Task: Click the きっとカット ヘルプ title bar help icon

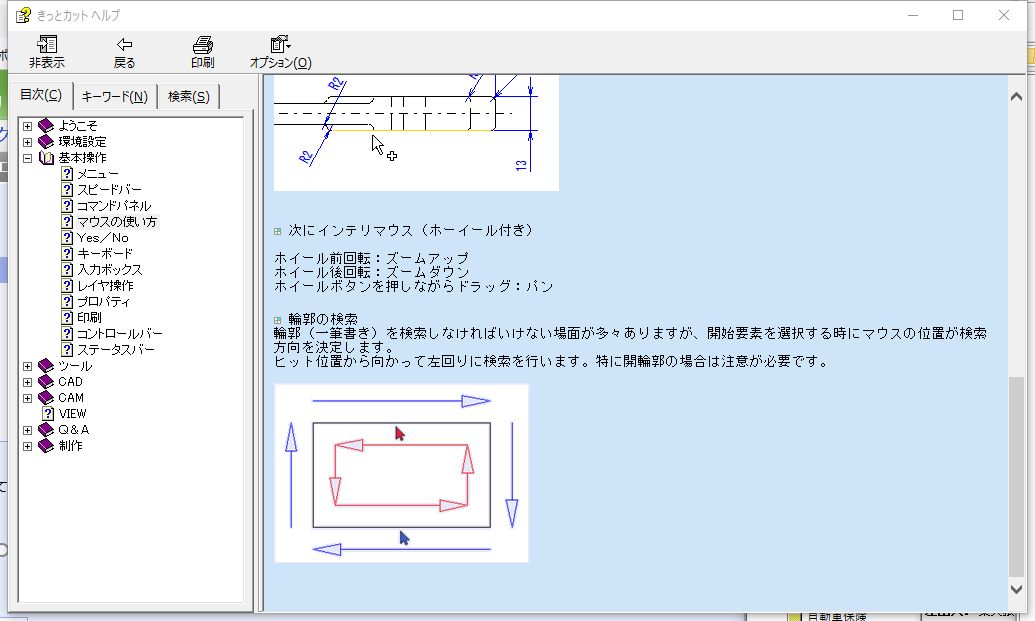Action: [23, 15]
